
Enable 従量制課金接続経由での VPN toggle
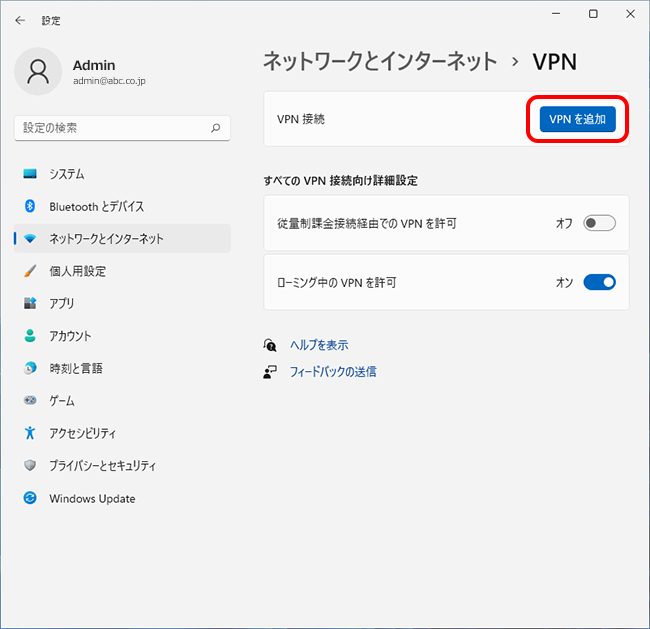click(599, 223)
